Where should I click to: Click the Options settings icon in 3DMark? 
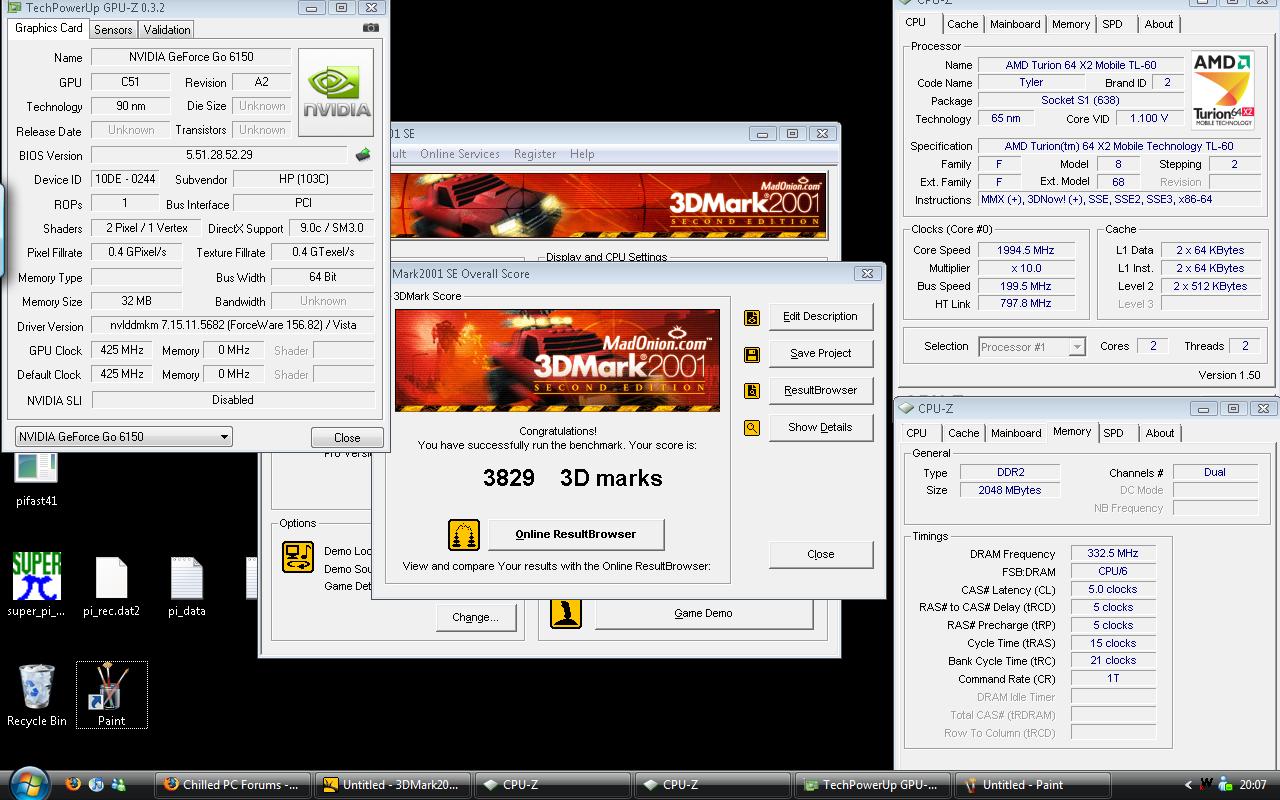tap(298, 556)
